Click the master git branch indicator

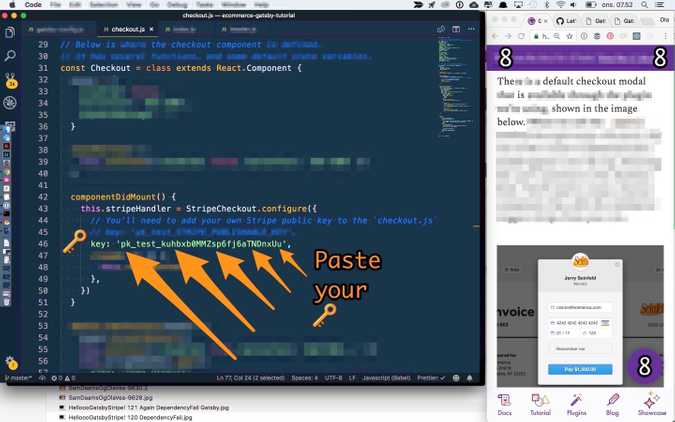click(x=18, y=378)
